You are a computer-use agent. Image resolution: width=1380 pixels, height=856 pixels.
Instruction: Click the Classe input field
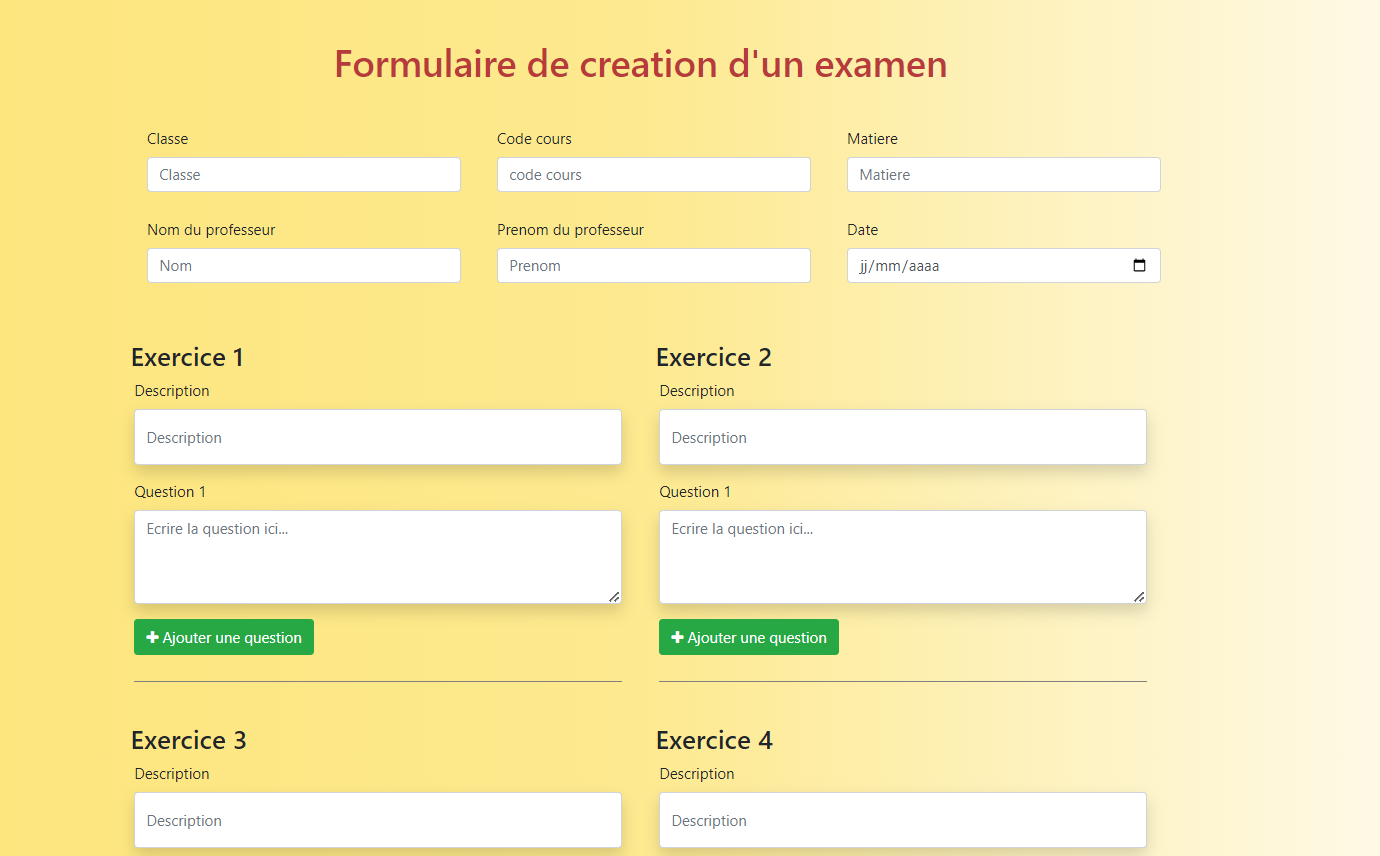[304, 174]
